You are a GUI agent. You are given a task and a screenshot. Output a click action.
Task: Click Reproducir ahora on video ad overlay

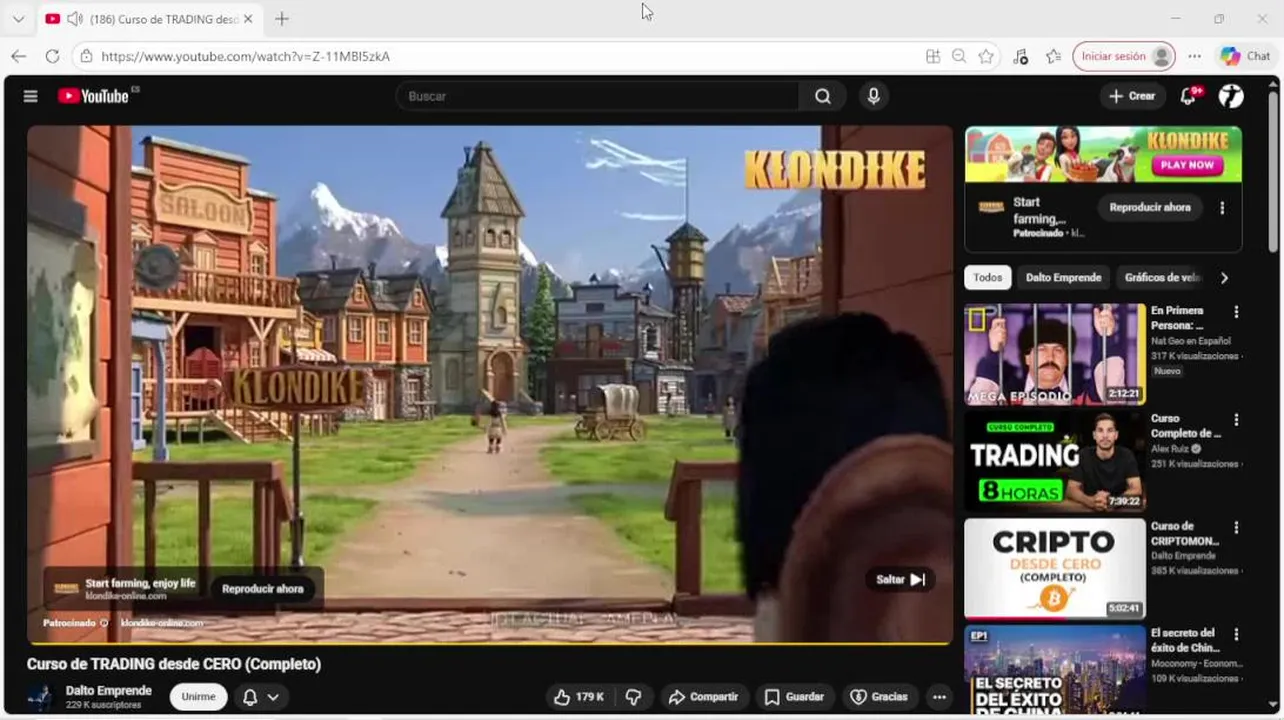point(262,589)
